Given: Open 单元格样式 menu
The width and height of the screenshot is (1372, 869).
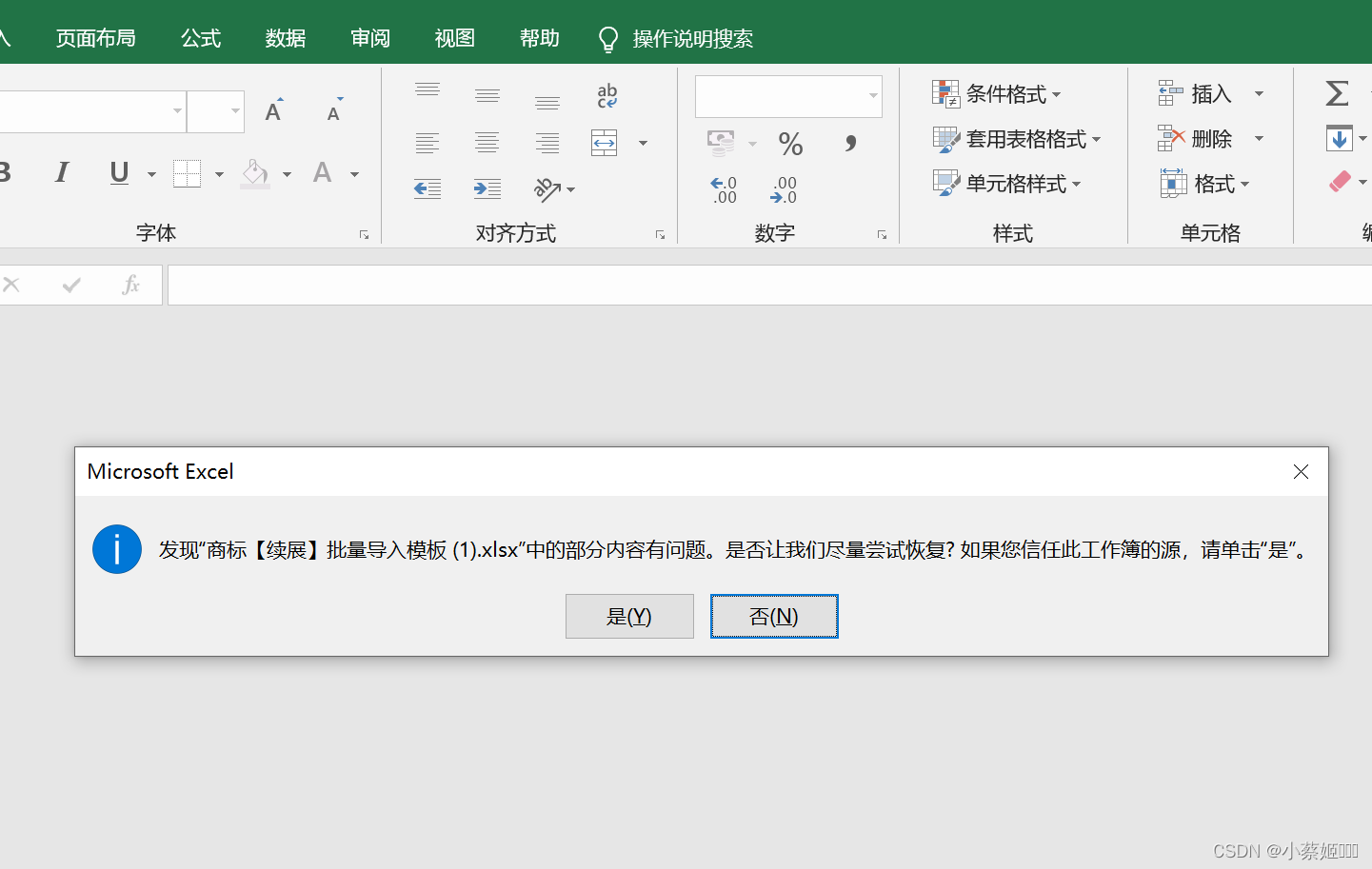Looking at the screenshot, I should (1007, 183).
